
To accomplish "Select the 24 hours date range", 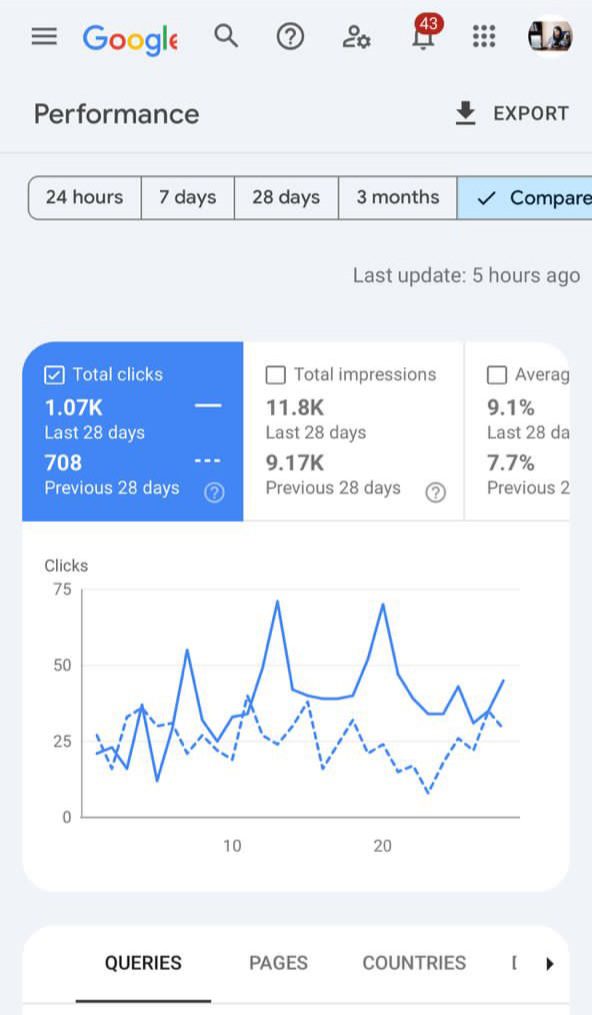I will [85, 197].
